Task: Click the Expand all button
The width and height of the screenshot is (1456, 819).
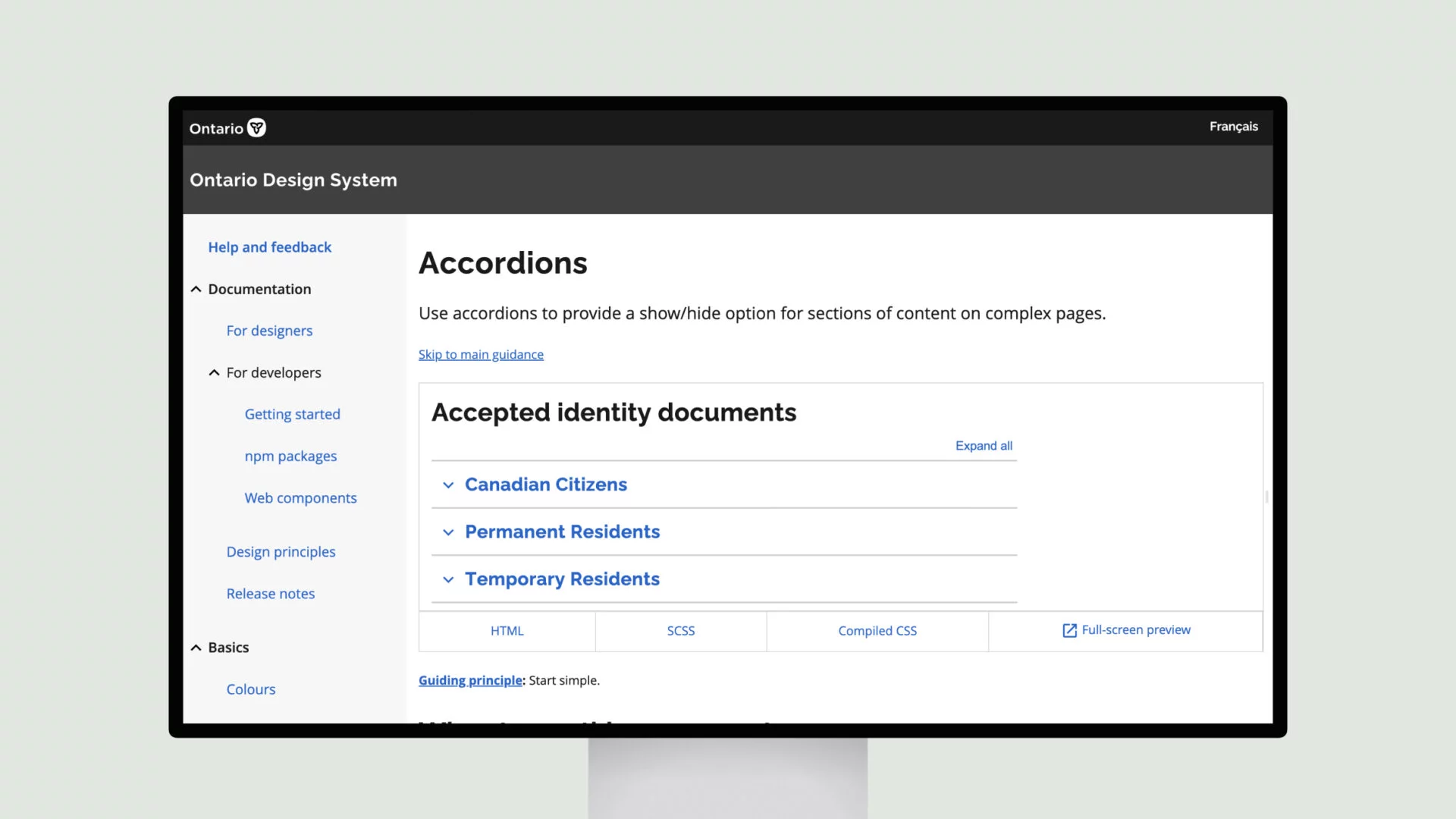Action: click(x=984, y=445)
